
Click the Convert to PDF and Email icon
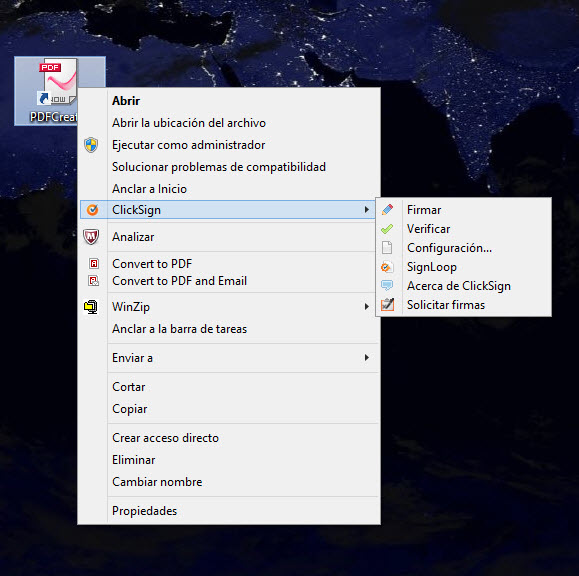coord(94,281)
